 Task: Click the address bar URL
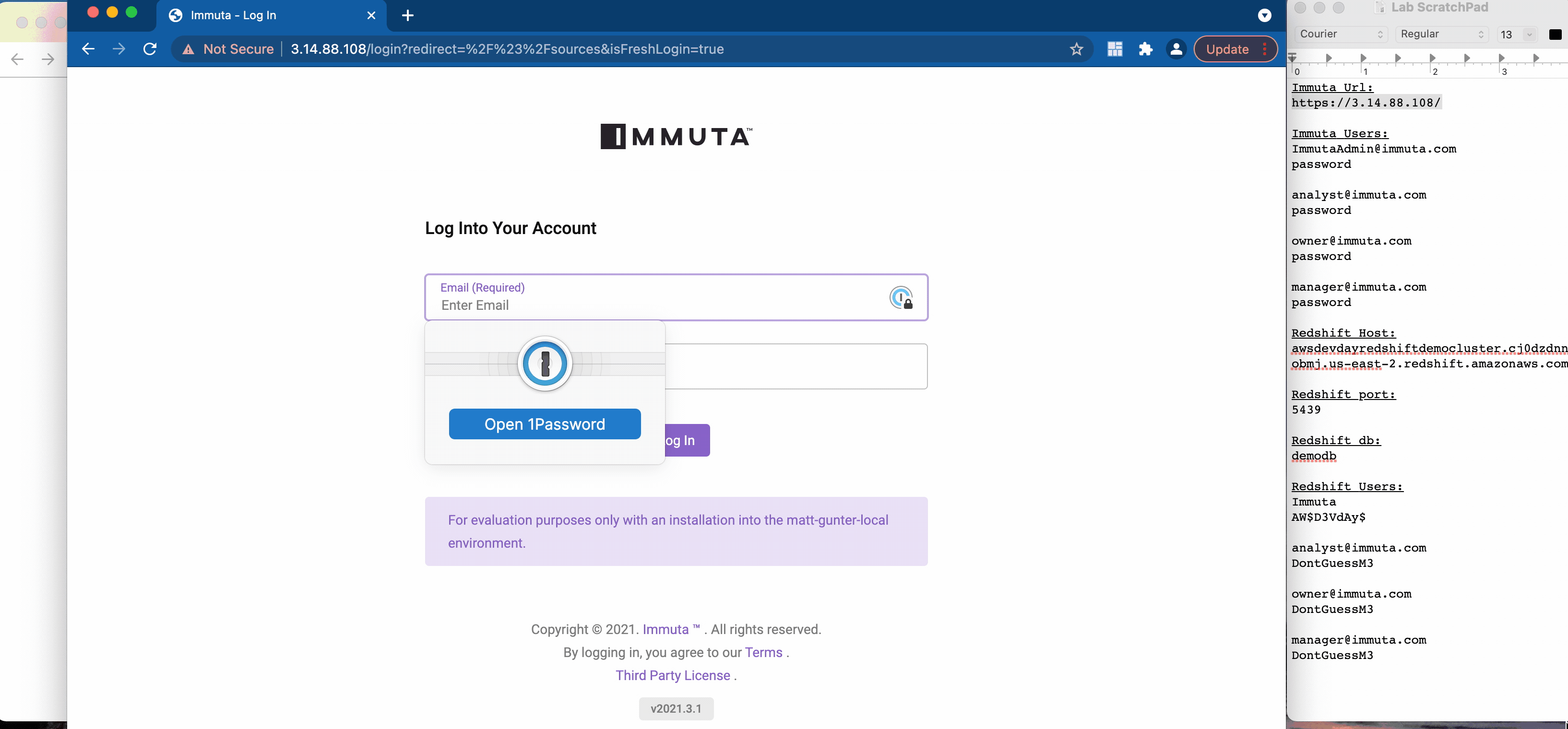coord(507,49)
